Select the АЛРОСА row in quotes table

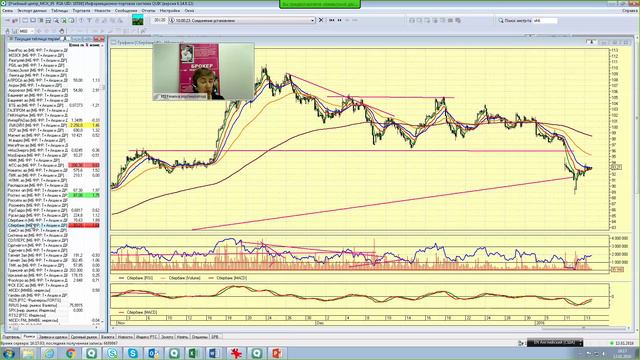pos(53,80)
